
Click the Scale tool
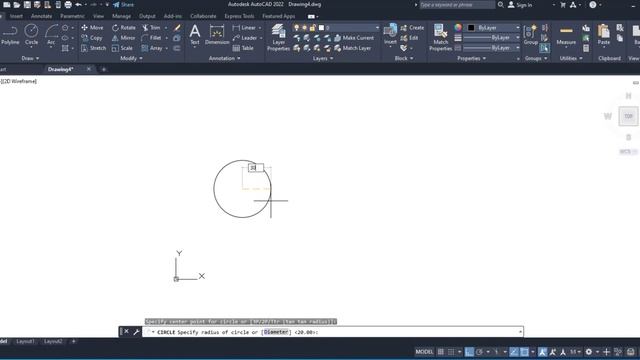point(122,48)
